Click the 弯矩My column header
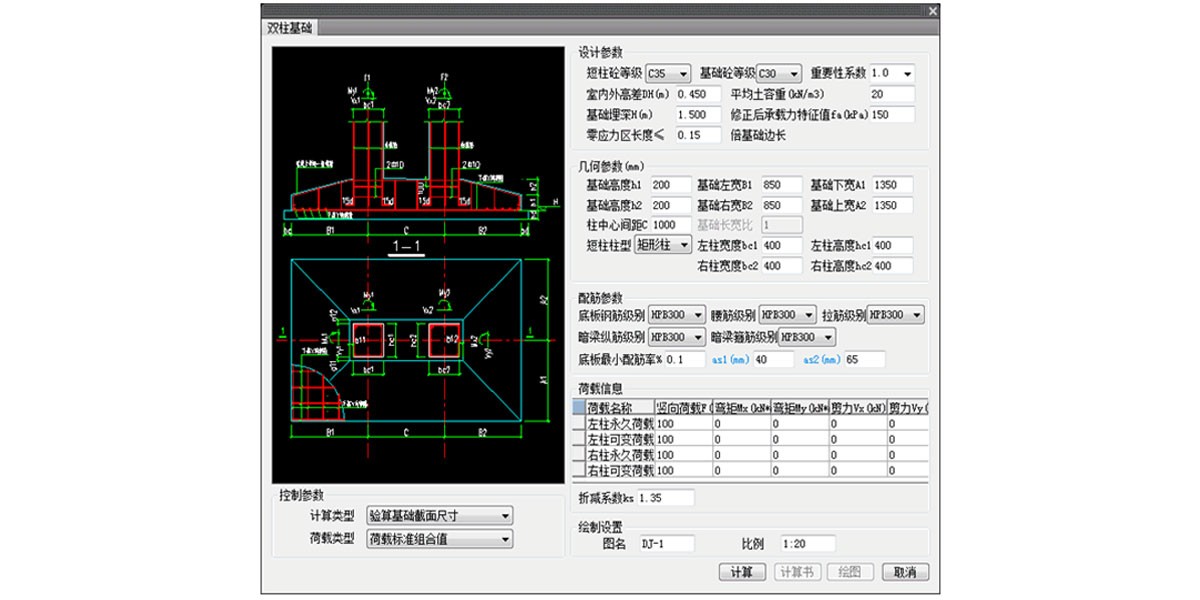This screenshot has width=1200, height=600. point(799,408)
